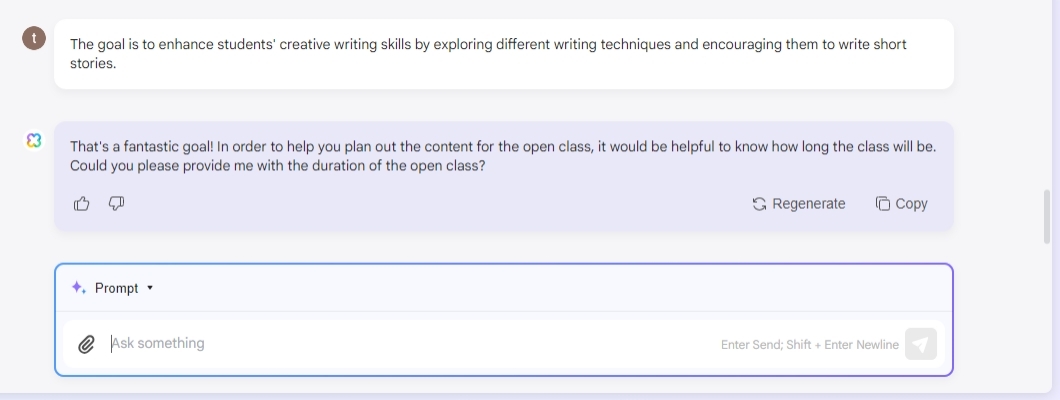Click the colorful AI assistant avatar
This screenshot has width=1060, height=400.
34,141
